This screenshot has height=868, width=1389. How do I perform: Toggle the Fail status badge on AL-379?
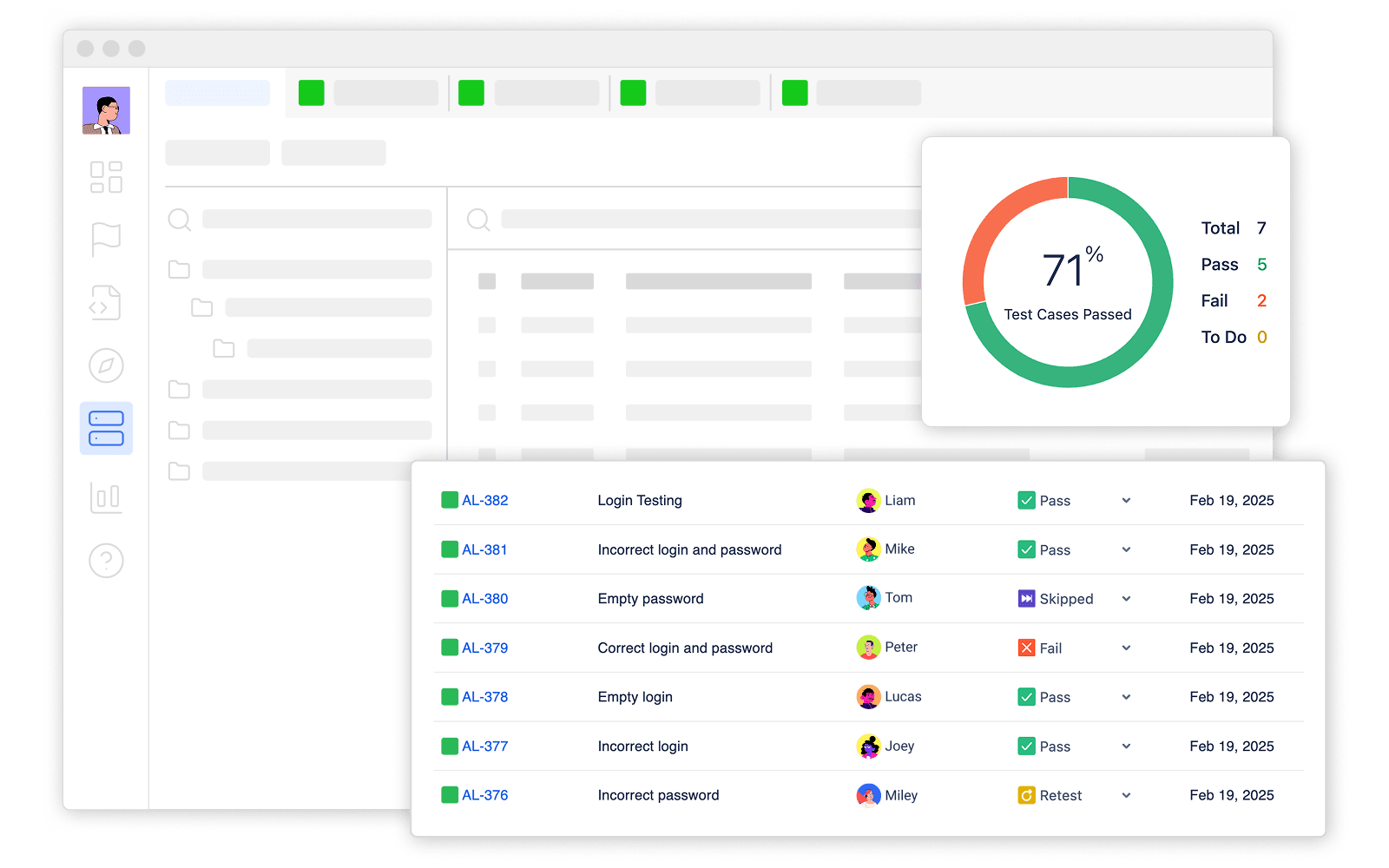[1025, 648]
